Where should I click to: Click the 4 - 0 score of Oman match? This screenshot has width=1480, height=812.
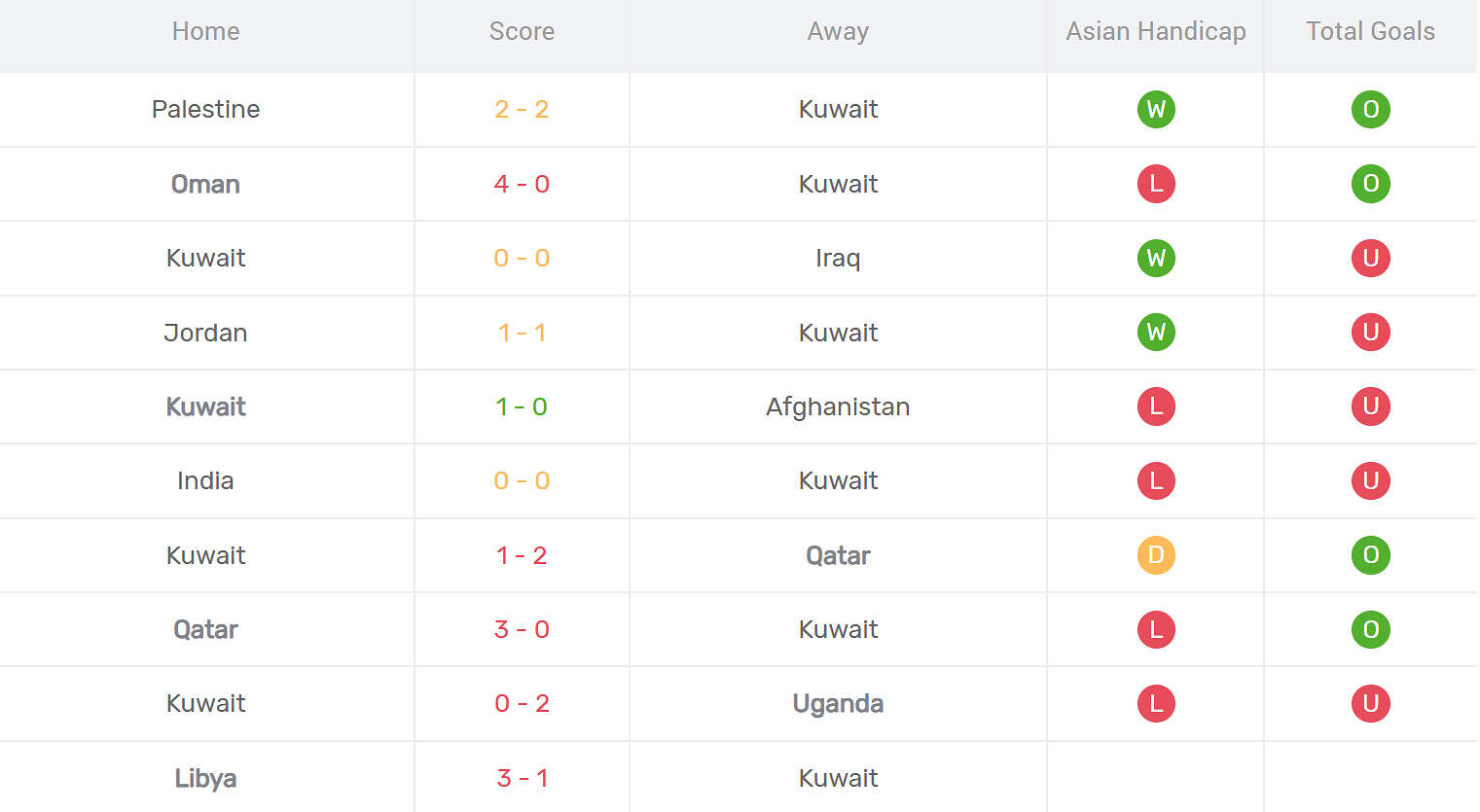pyautogui.click(x=522, y=184)
